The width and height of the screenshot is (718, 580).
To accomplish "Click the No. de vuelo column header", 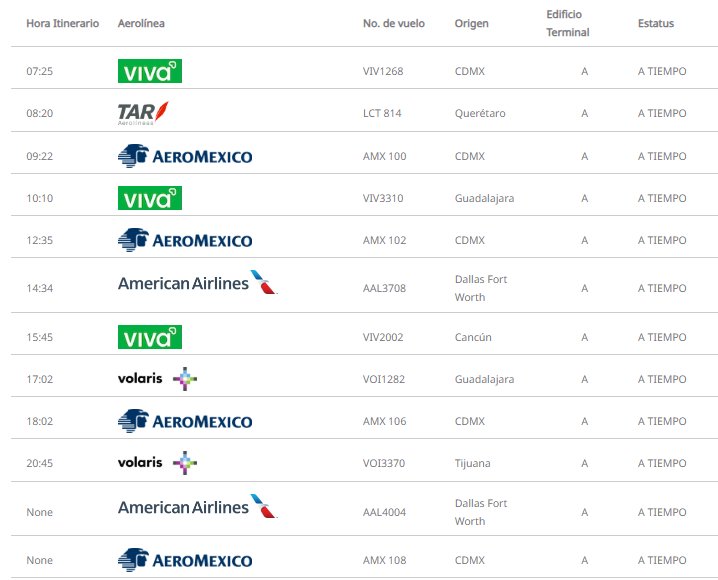I will [393, 23].
